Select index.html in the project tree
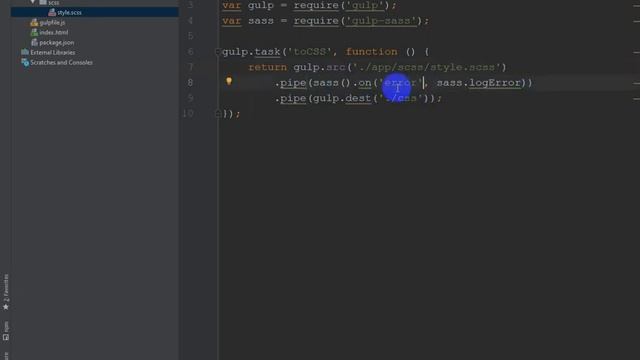Viewport: 640px width, 360px height. point(54,33)
